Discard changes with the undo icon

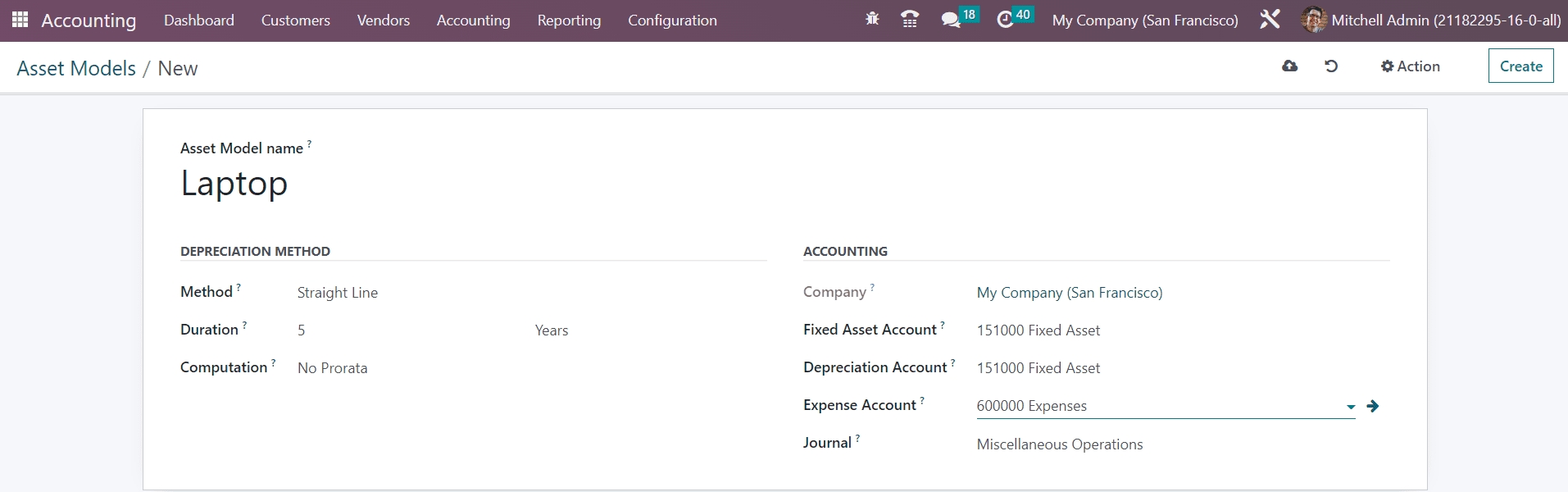tap(1331, 66)
